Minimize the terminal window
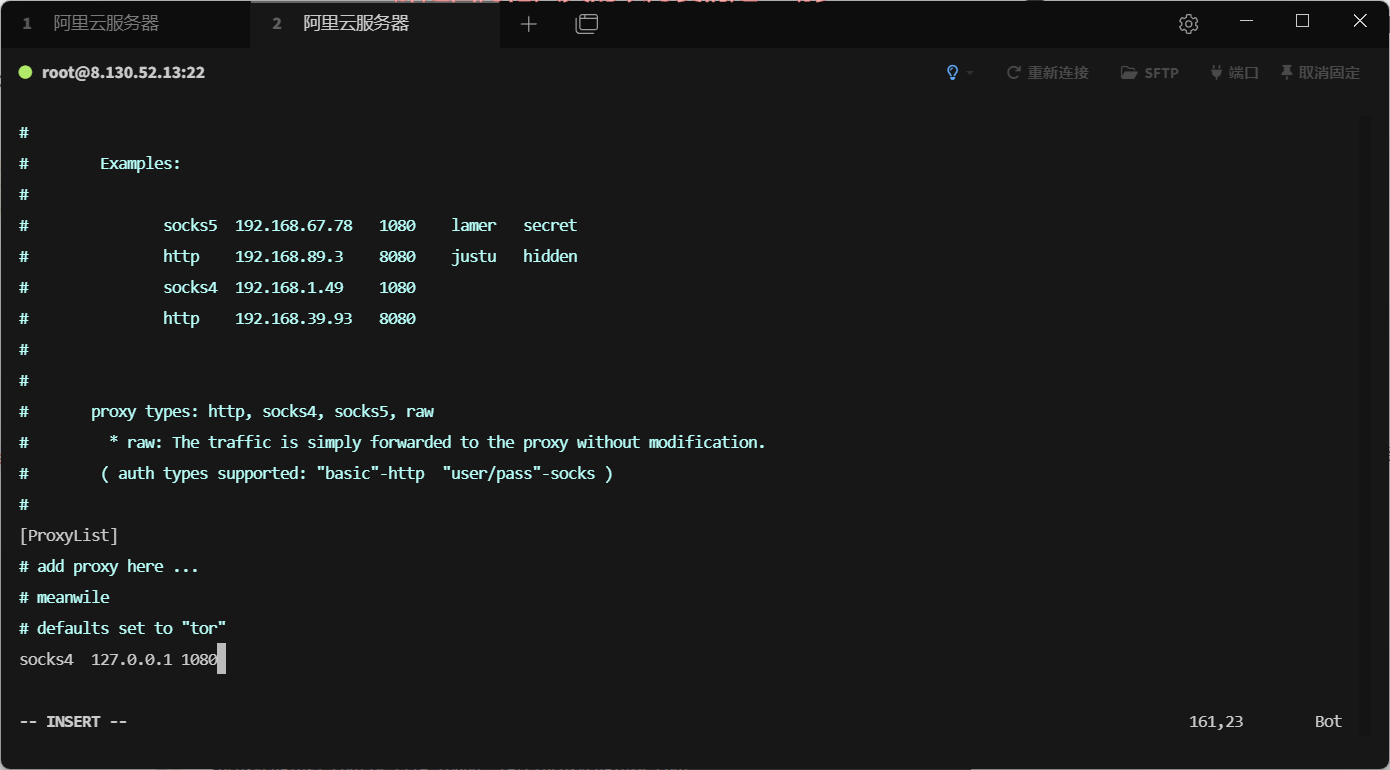 (x=1246, y=21)
